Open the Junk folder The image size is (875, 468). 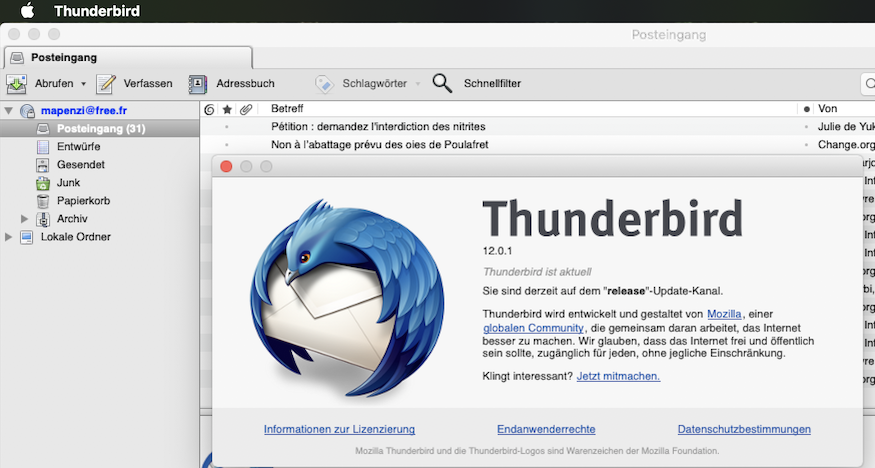pyautogui.click(x=68, y=182)
